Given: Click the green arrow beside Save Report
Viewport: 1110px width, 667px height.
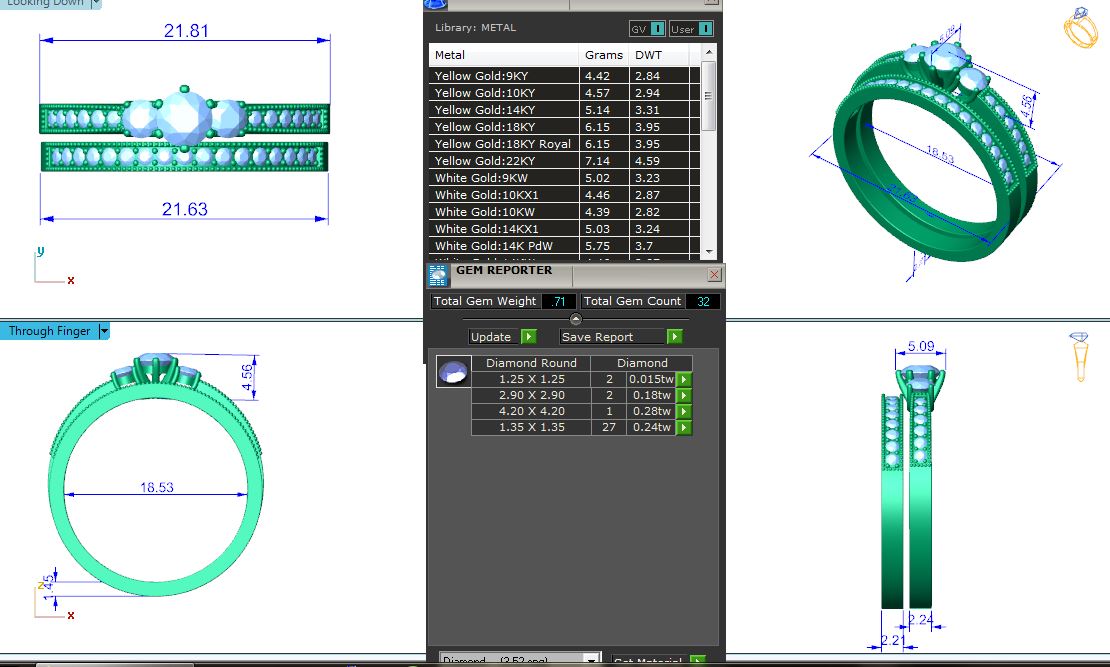Looking at the screenshot, I should (x=675, y=337).
